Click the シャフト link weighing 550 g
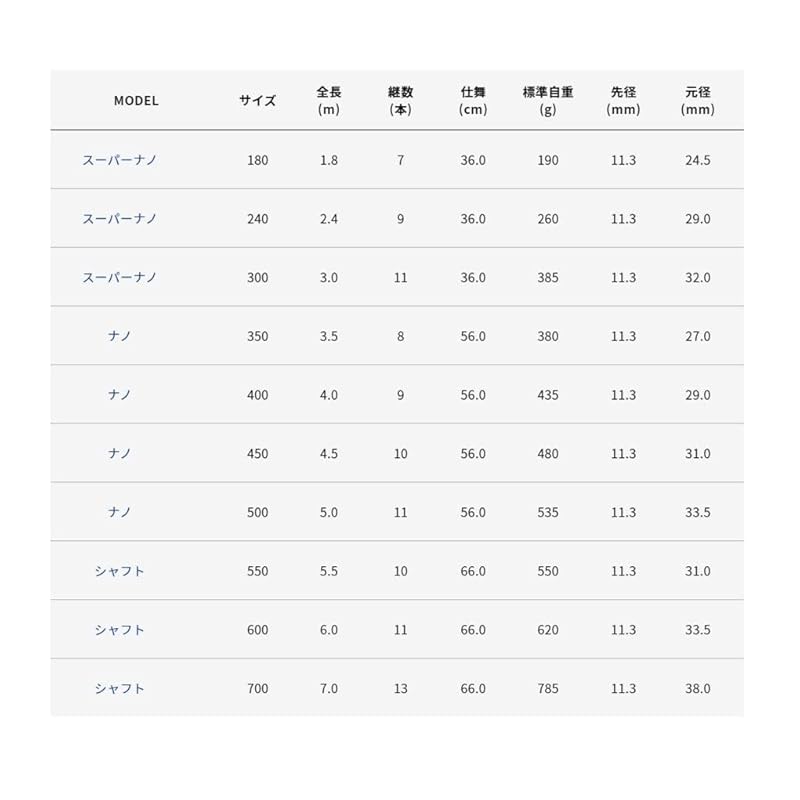Viewport: 800px width, 800px height. coord(120,571)
